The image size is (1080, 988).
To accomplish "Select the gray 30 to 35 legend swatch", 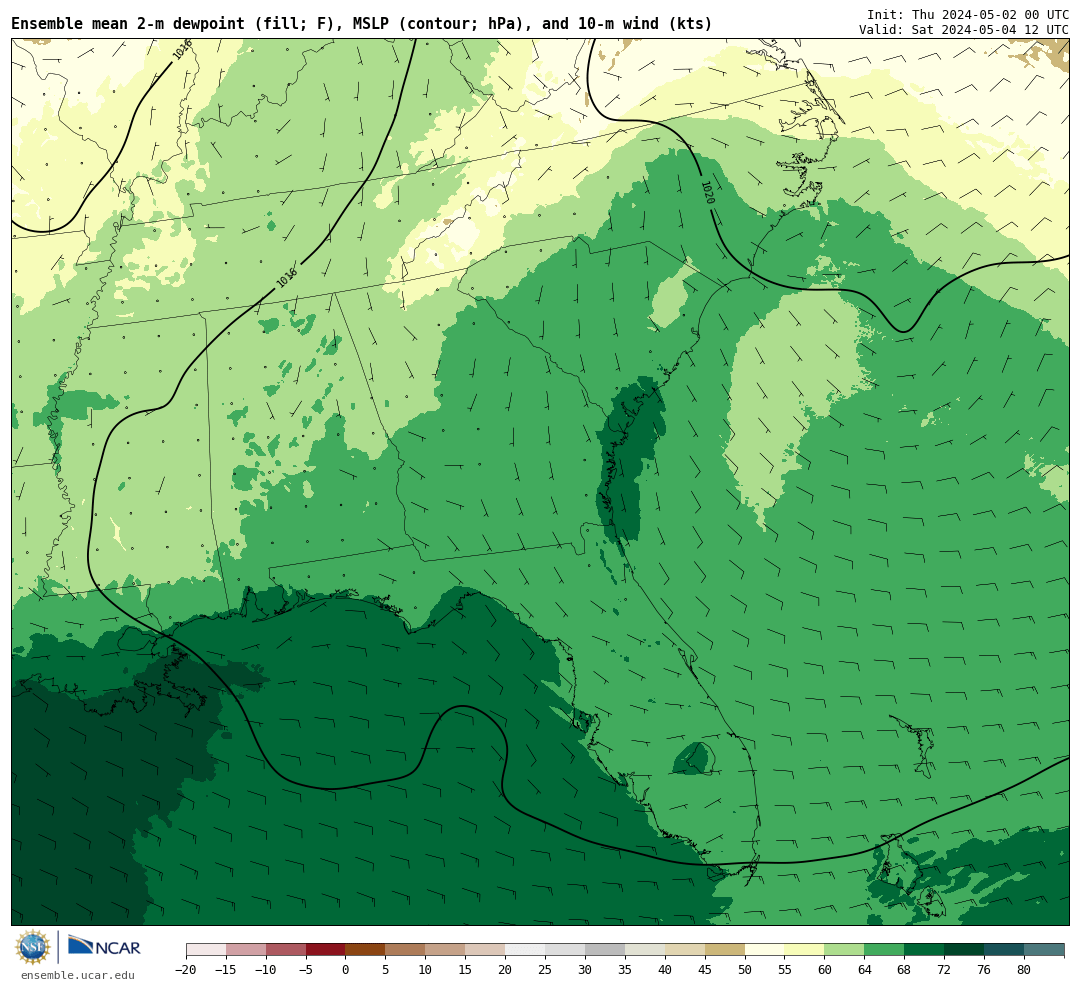I will click(x=605, y=950).
